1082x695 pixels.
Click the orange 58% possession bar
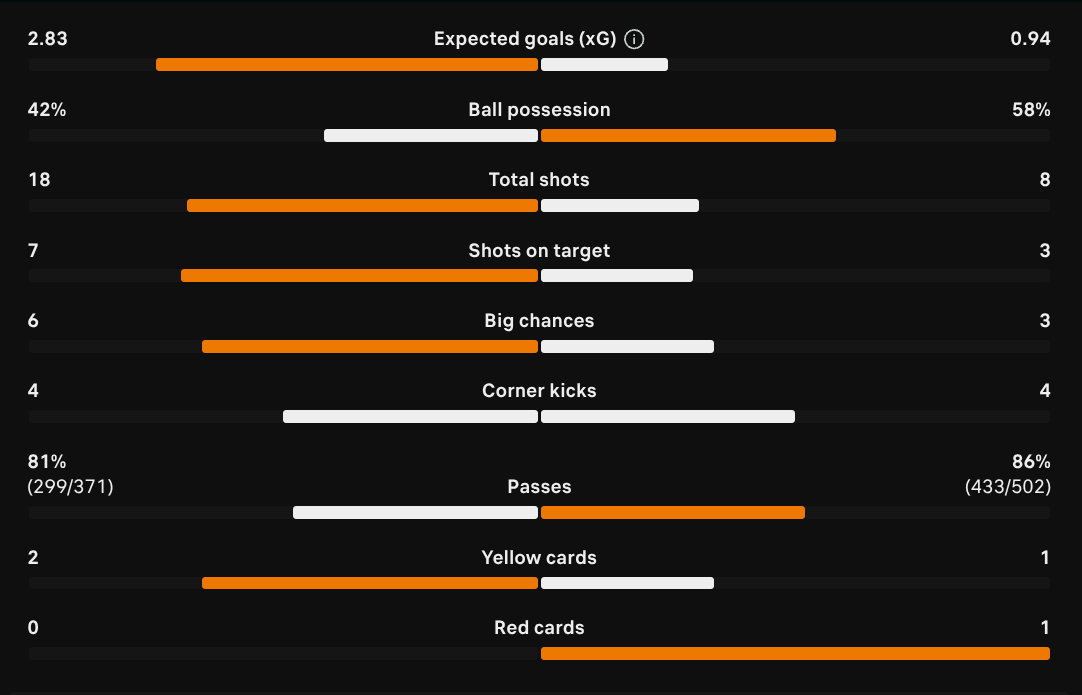[x=688, y=136]
